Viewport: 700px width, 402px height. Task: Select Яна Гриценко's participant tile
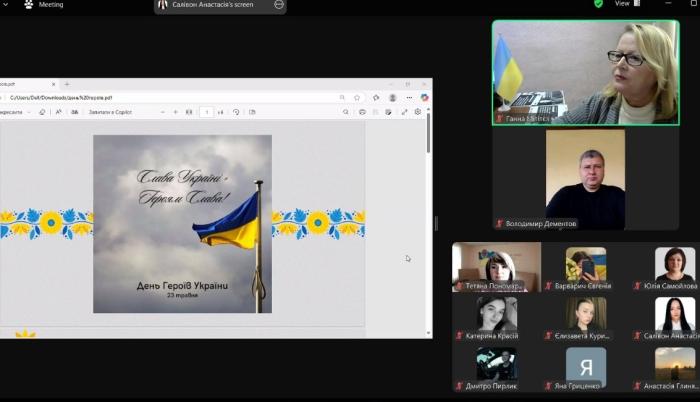click(x=586, y=368)
